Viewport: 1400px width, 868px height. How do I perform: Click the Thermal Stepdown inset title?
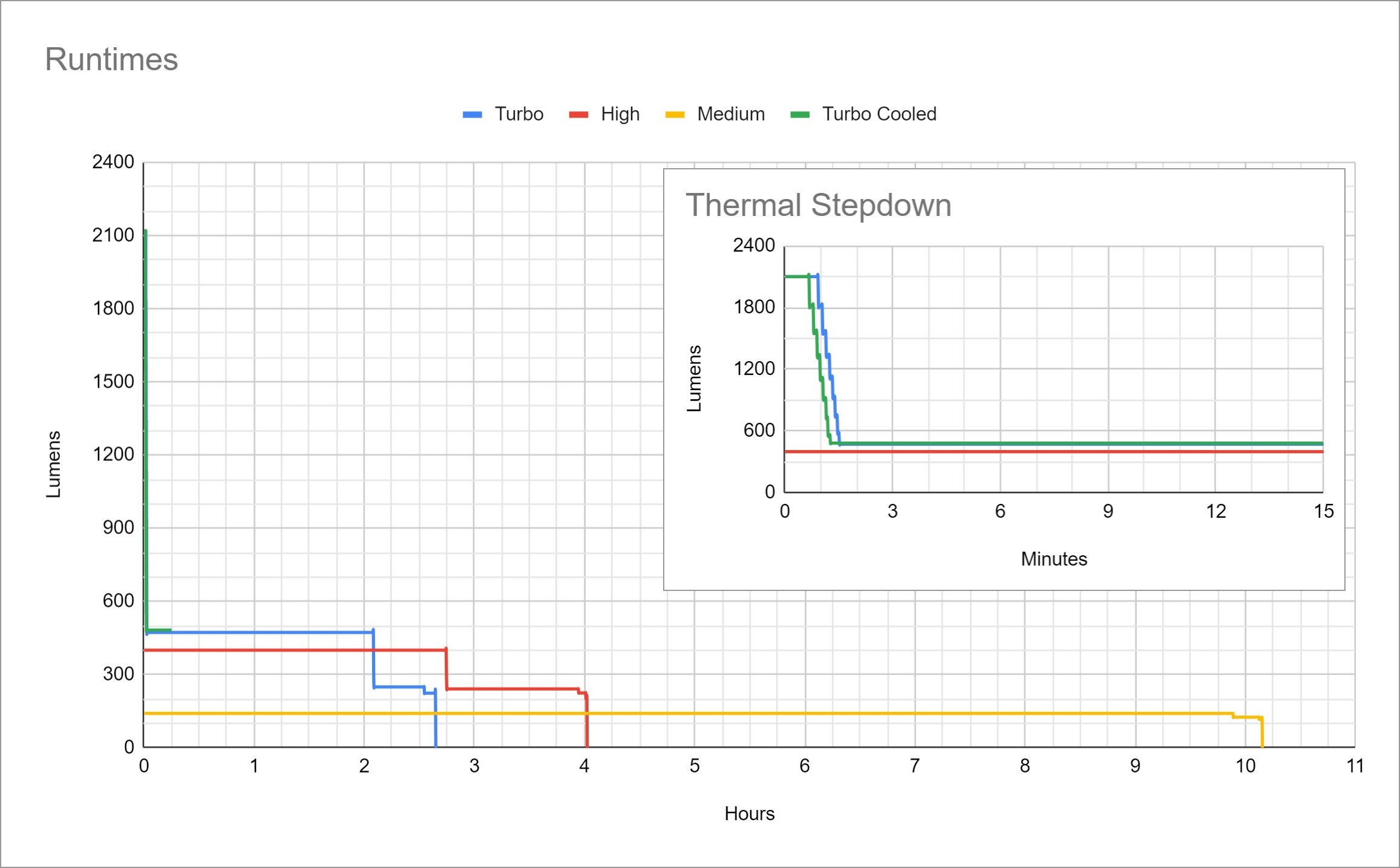(818, 205)
